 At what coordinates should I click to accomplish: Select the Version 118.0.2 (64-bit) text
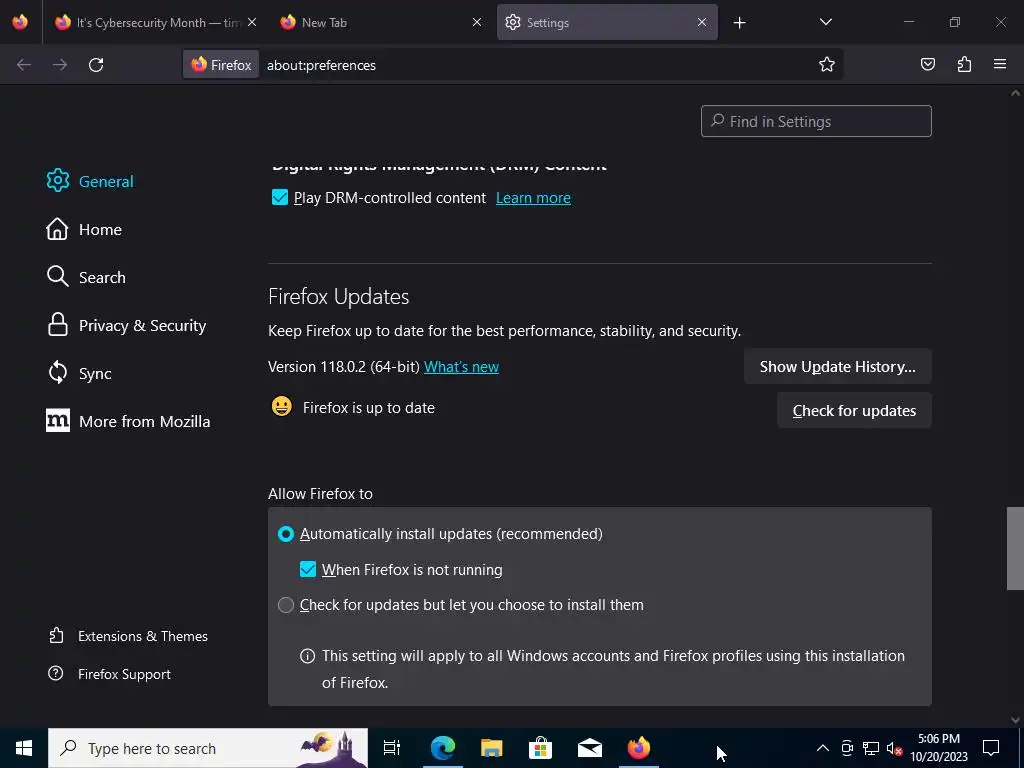tap(344, 367)
